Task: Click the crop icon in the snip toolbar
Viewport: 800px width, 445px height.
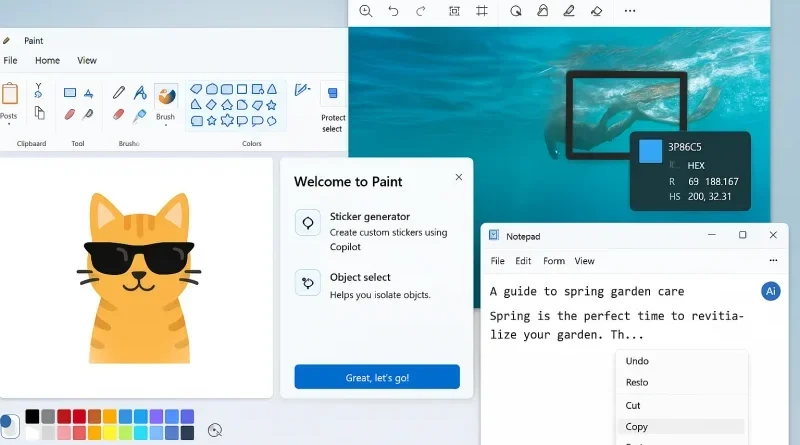Action: point(482,11)
